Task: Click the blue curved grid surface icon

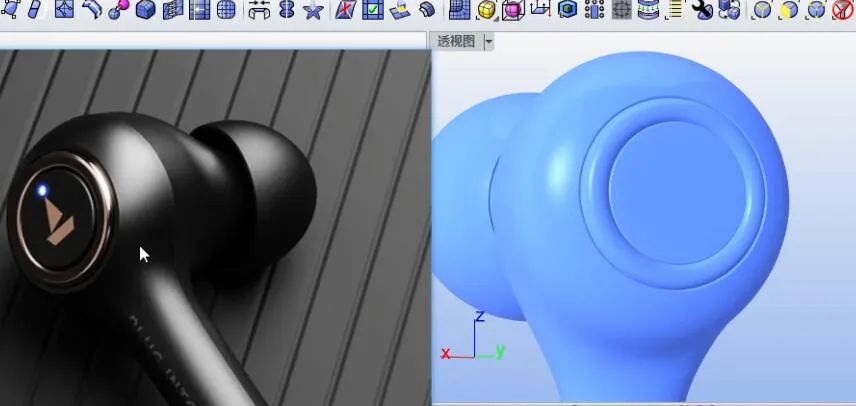Action: (459, 9)
